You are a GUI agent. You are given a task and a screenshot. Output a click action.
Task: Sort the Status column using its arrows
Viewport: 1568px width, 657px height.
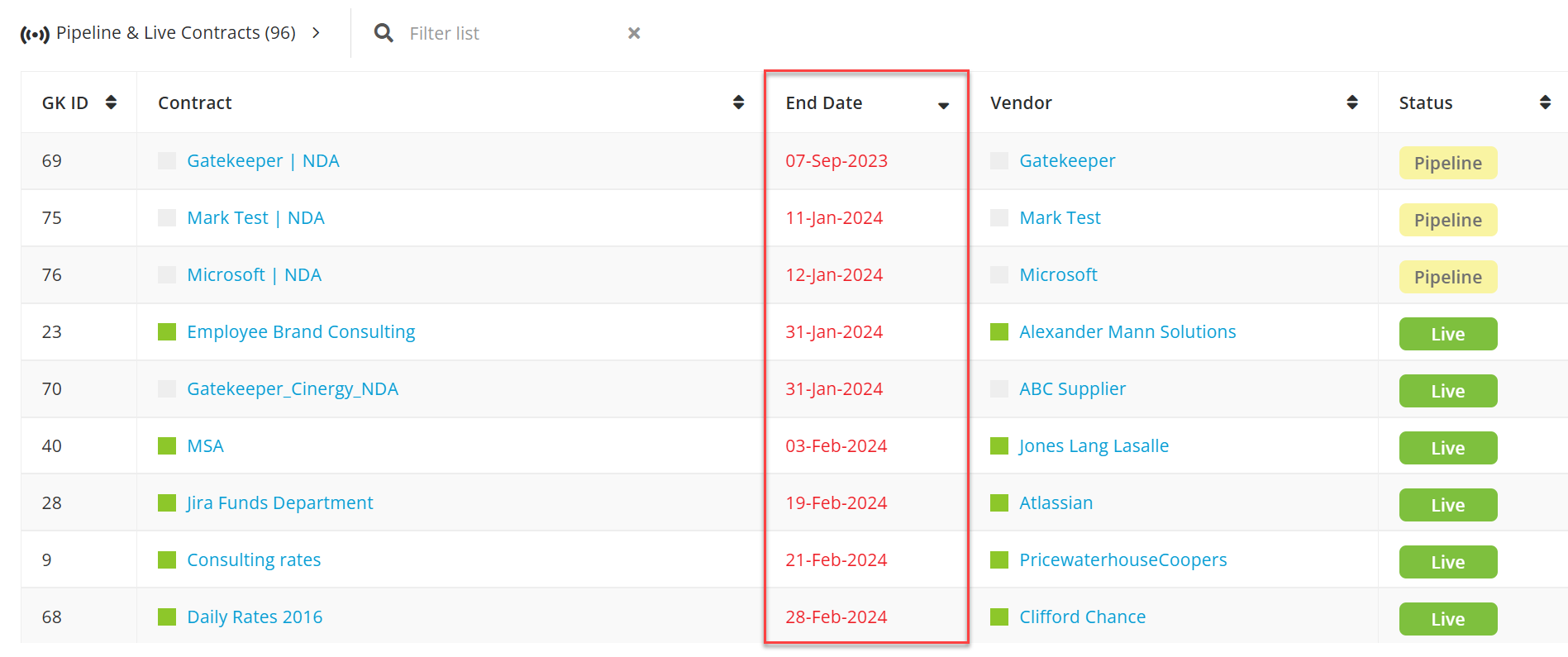[1545, 102]
